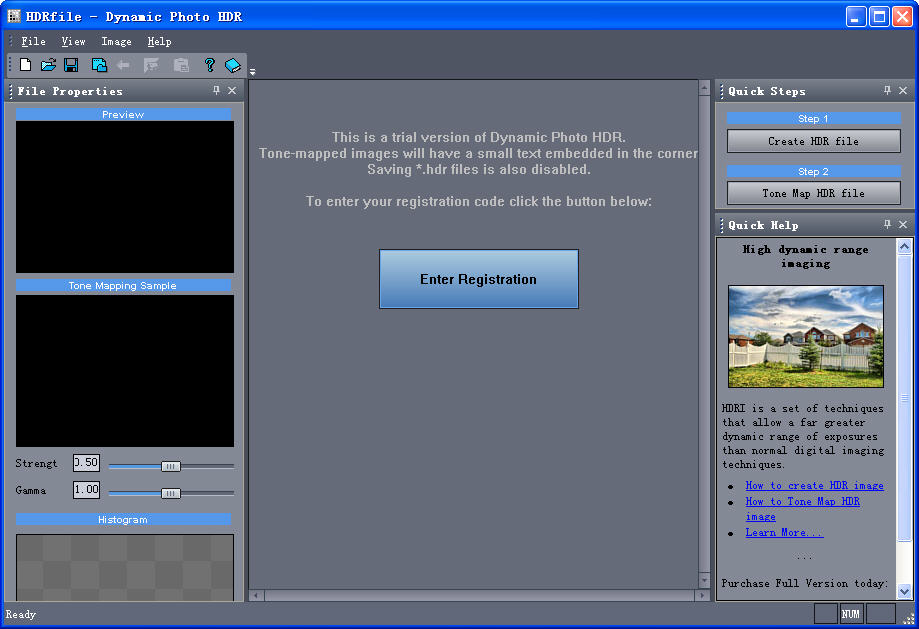Viewport: 919px width, 629px height.
Task: Click the Quick Help scrollbar thumb
Action: point(904,398)
